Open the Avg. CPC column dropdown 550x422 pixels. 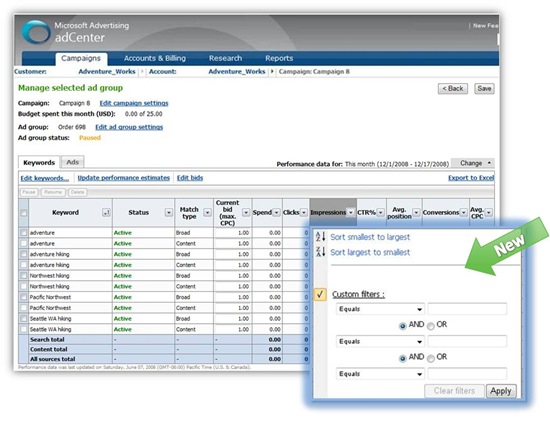489,213
